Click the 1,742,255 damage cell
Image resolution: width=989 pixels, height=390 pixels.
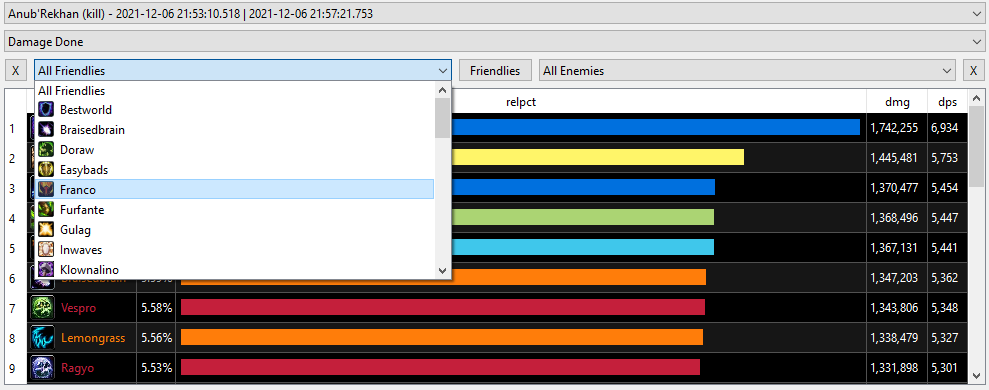coord(897,128)
